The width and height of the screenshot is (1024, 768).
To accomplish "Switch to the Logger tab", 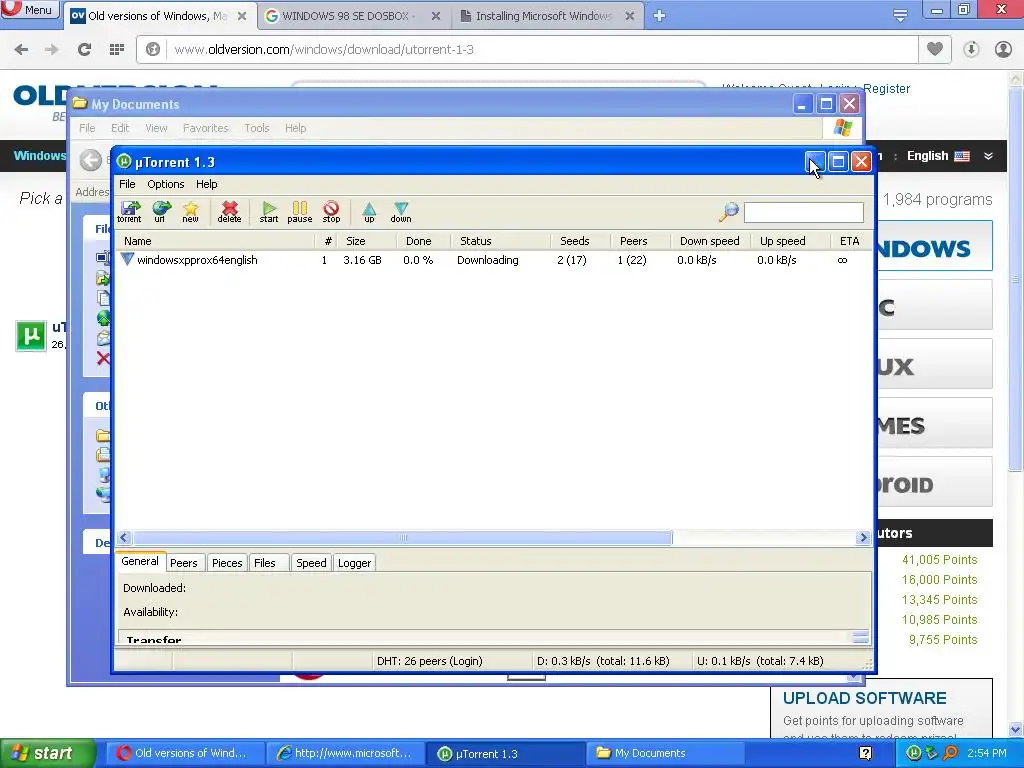I will (355, 563).
